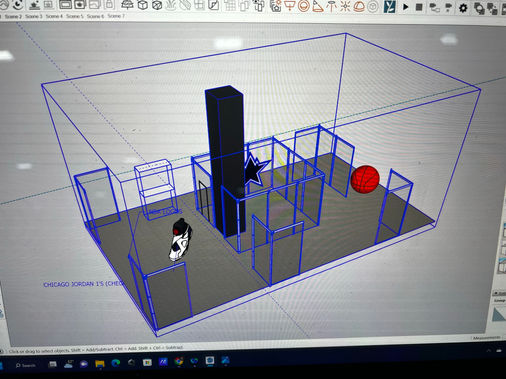Click the black play arrow button
The width and height of the screenshot is (506, 379).
pyautogui.click(x=405, y=6)
